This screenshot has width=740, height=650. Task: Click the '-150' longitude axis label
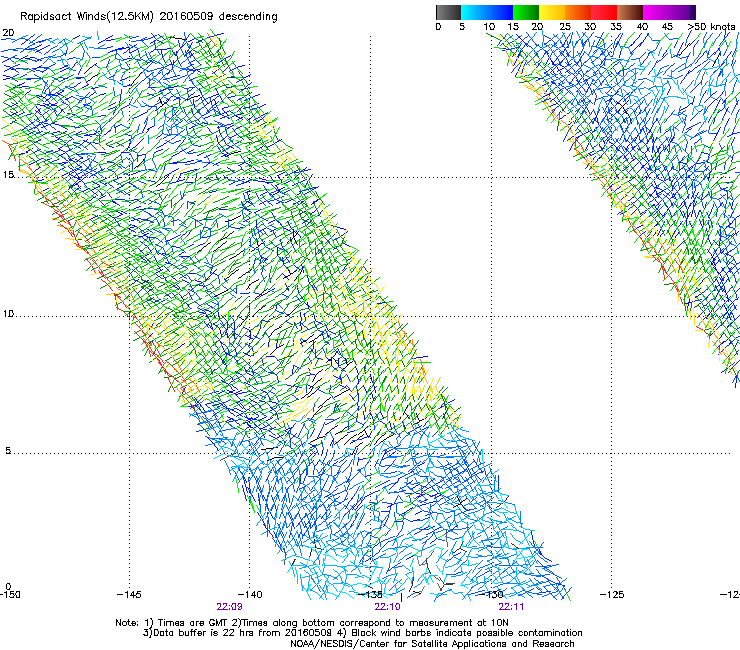click(10, 595)
